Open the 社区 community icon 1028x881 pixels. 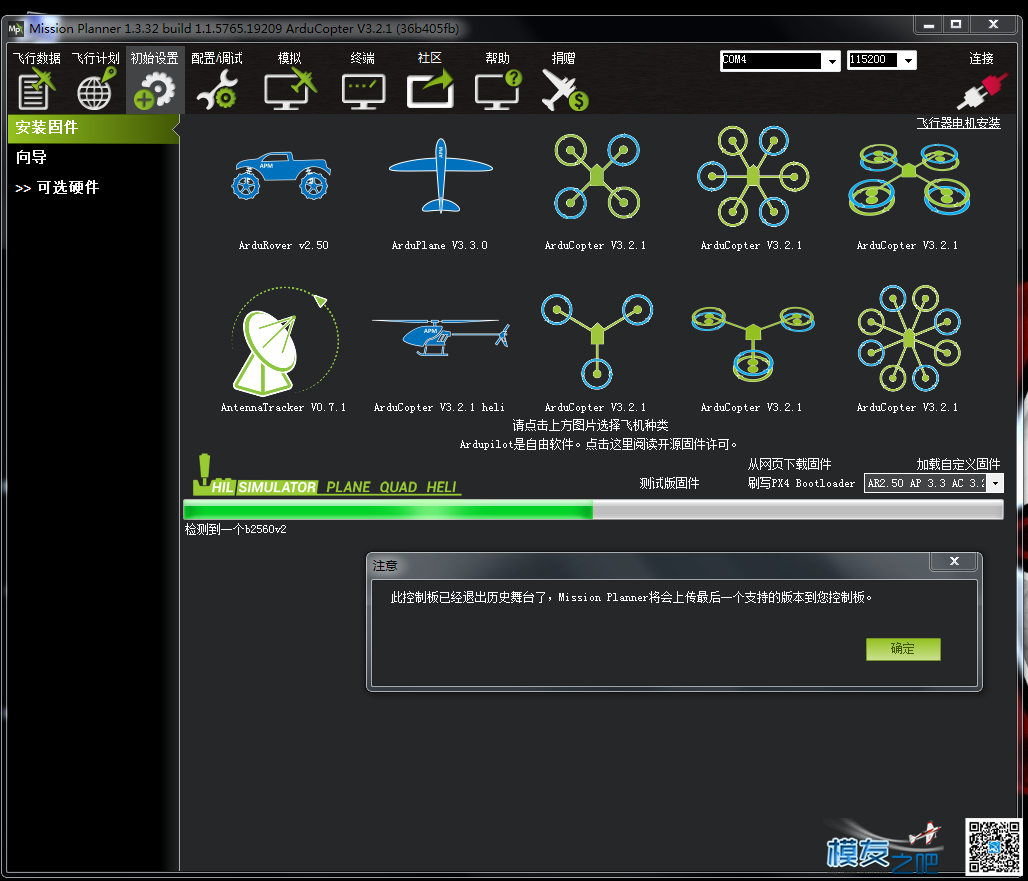430,90
